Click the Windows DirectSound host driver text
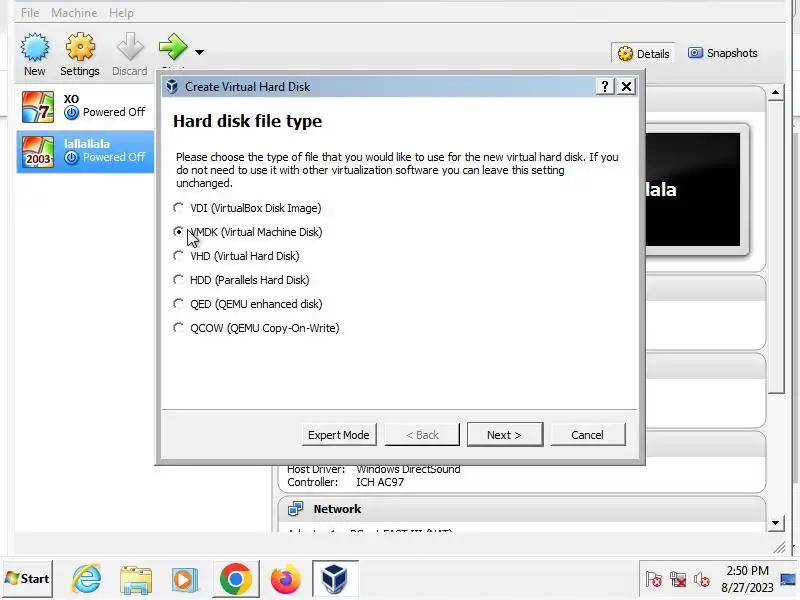The width and height of the screenshot is (800, 600). (x=408, y=469)
